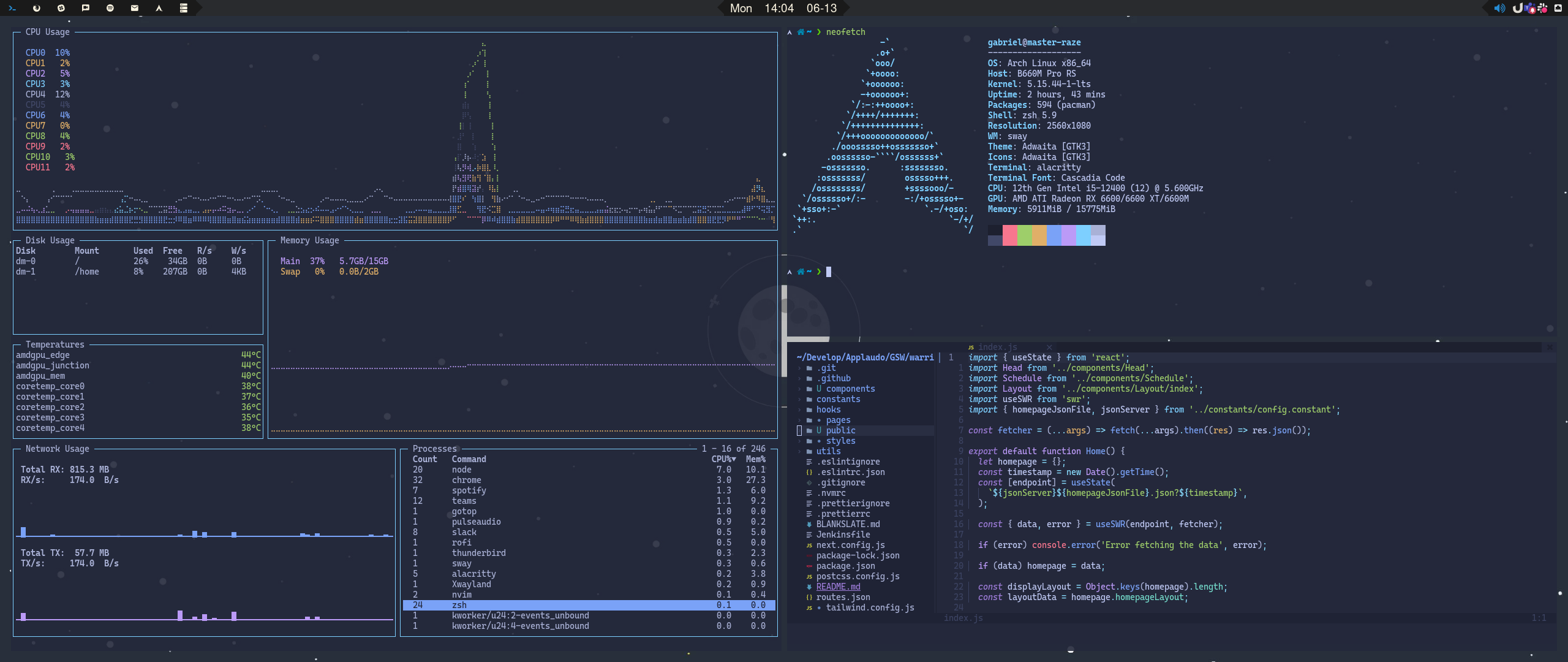Expand the hooks directory in the explorer
Screen dimensions: 1568x662
point(828,409)
